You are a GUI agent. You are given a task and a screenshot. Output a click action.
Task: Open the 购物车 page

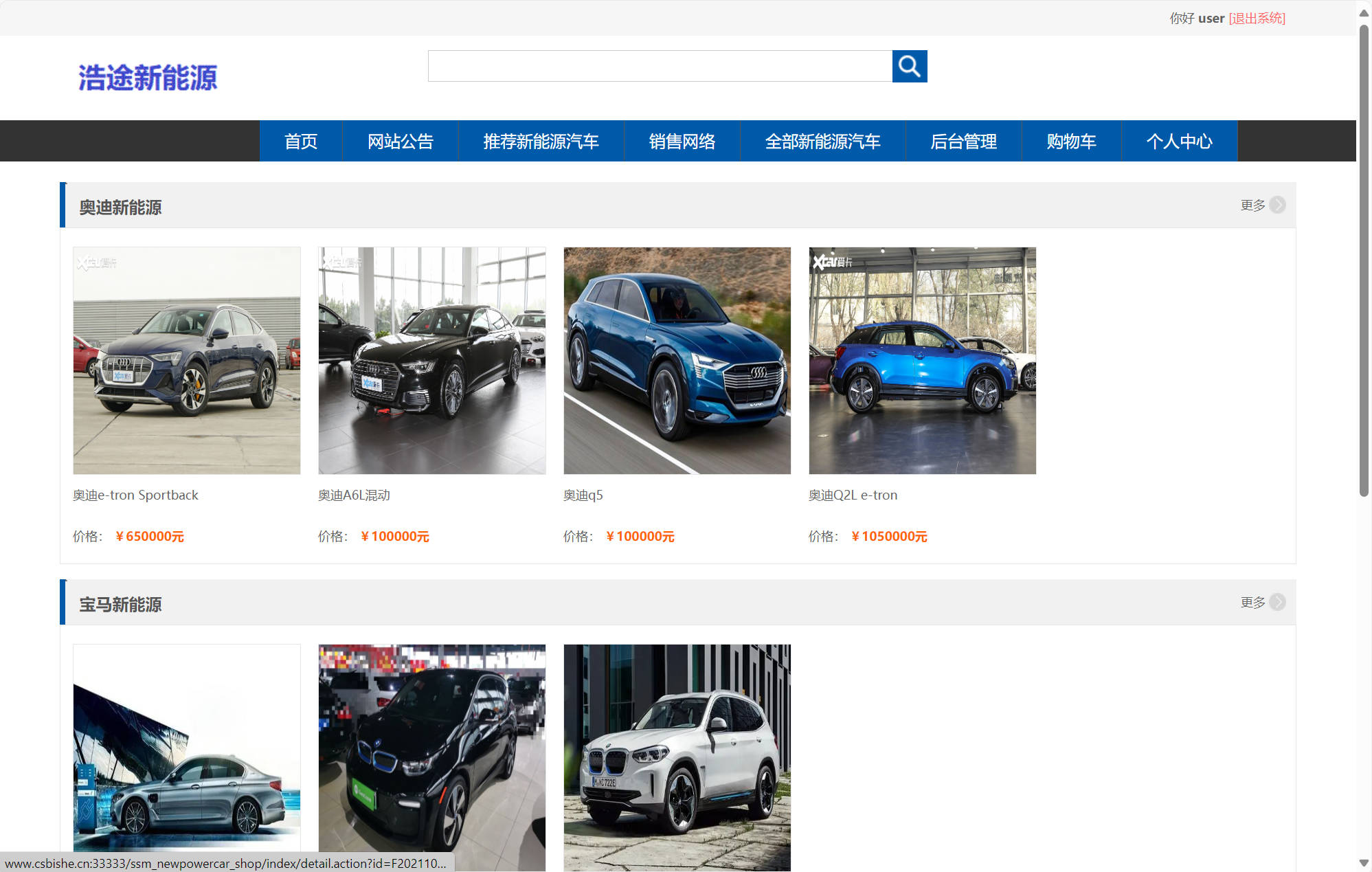pos(1070,141)
